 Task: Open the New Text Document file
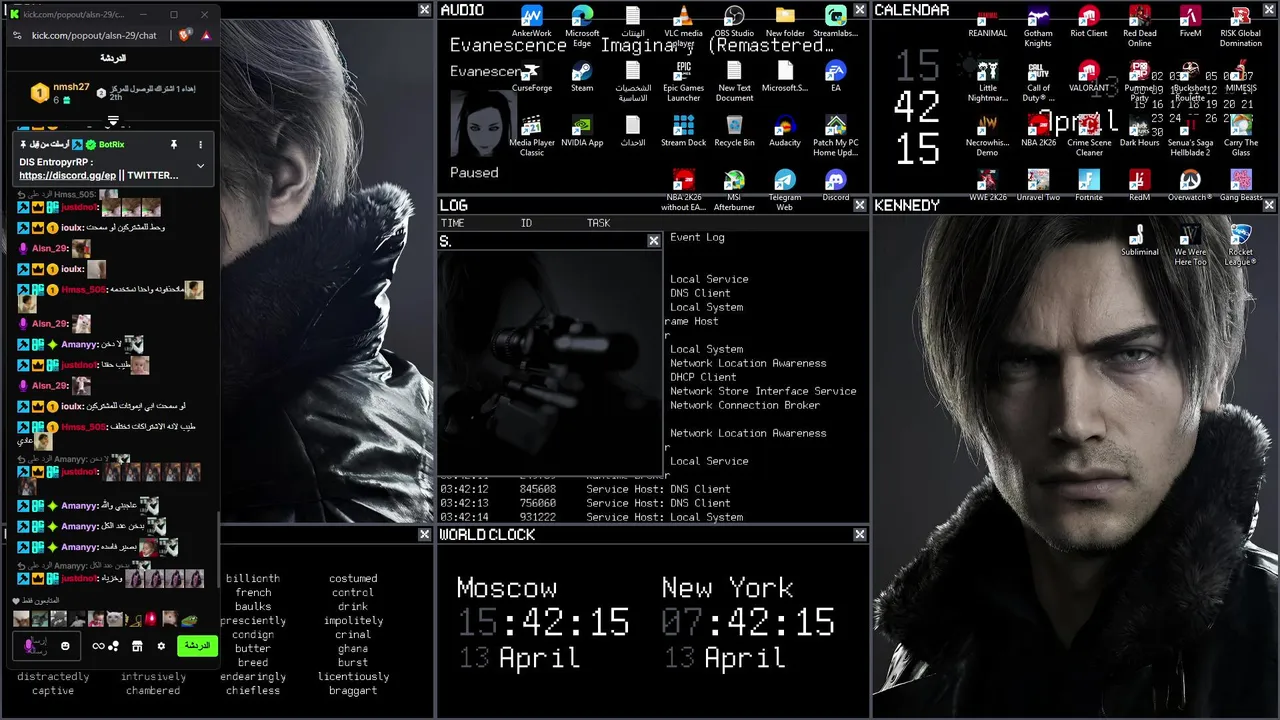click(734, 80)
